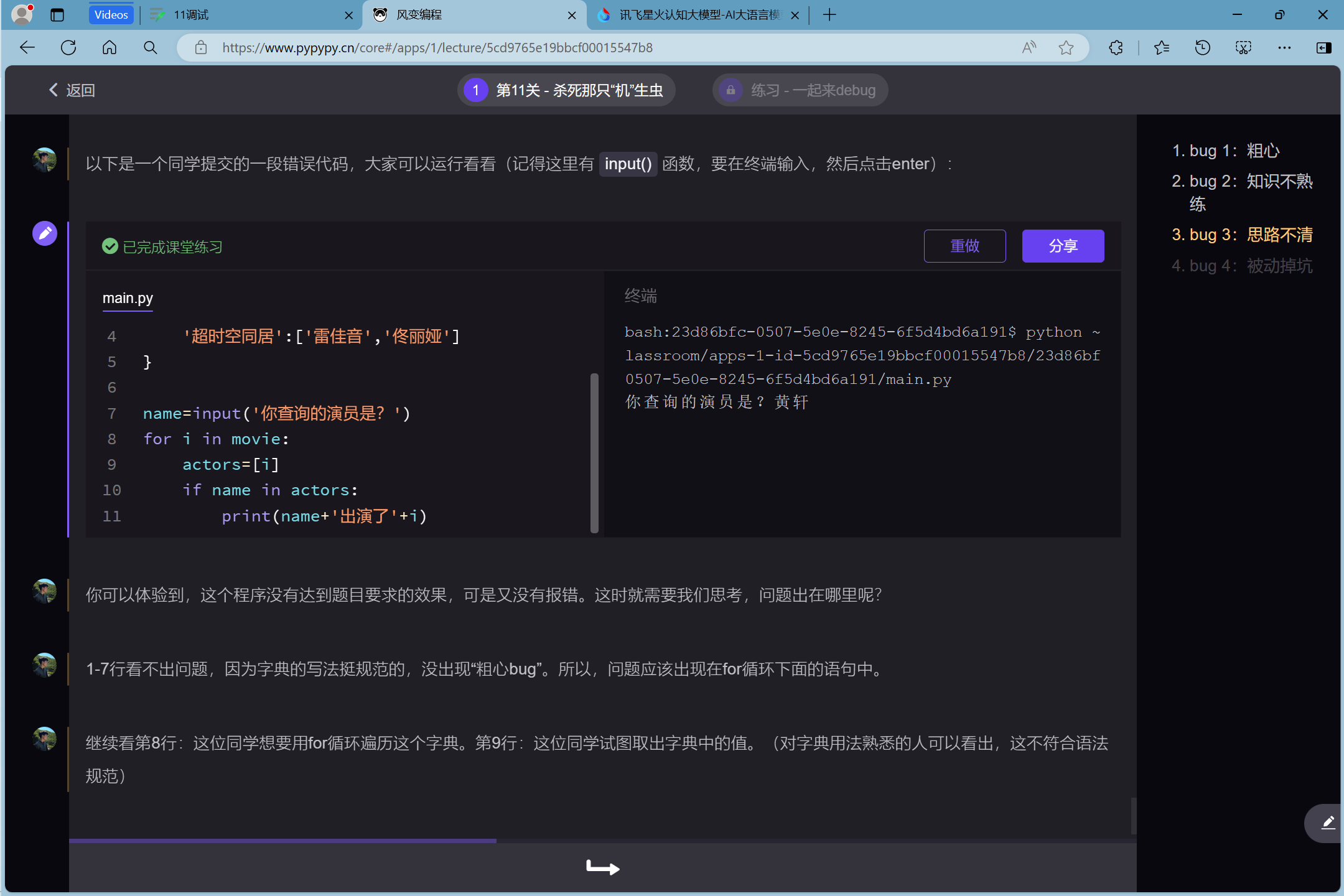The width and height of the screenshot is (1344, 896).
Task: Open browser Settings and more menu
Action: [x=1284, y=47]
